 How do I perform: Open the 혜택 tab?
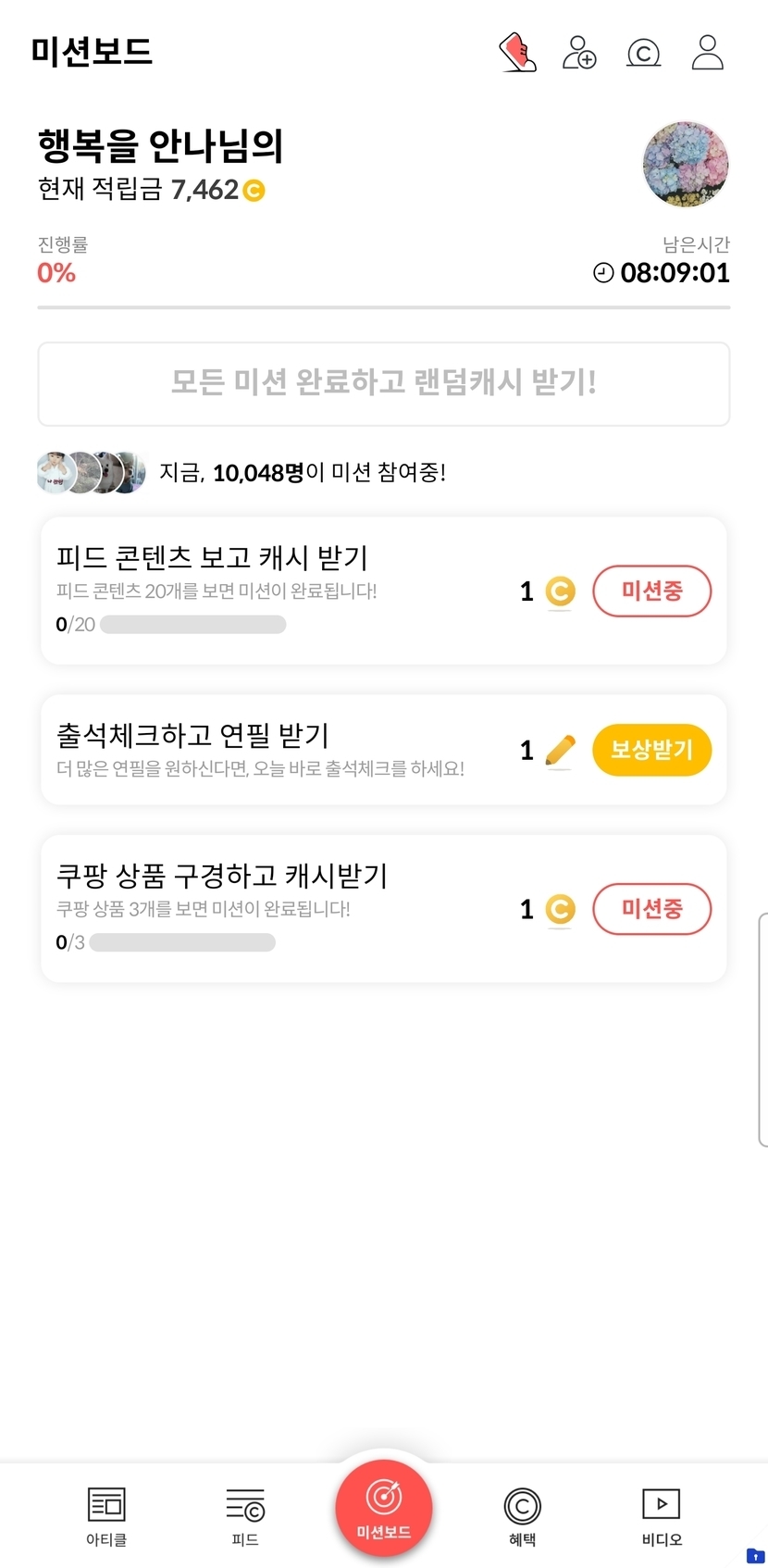(x=523, y=1516)
